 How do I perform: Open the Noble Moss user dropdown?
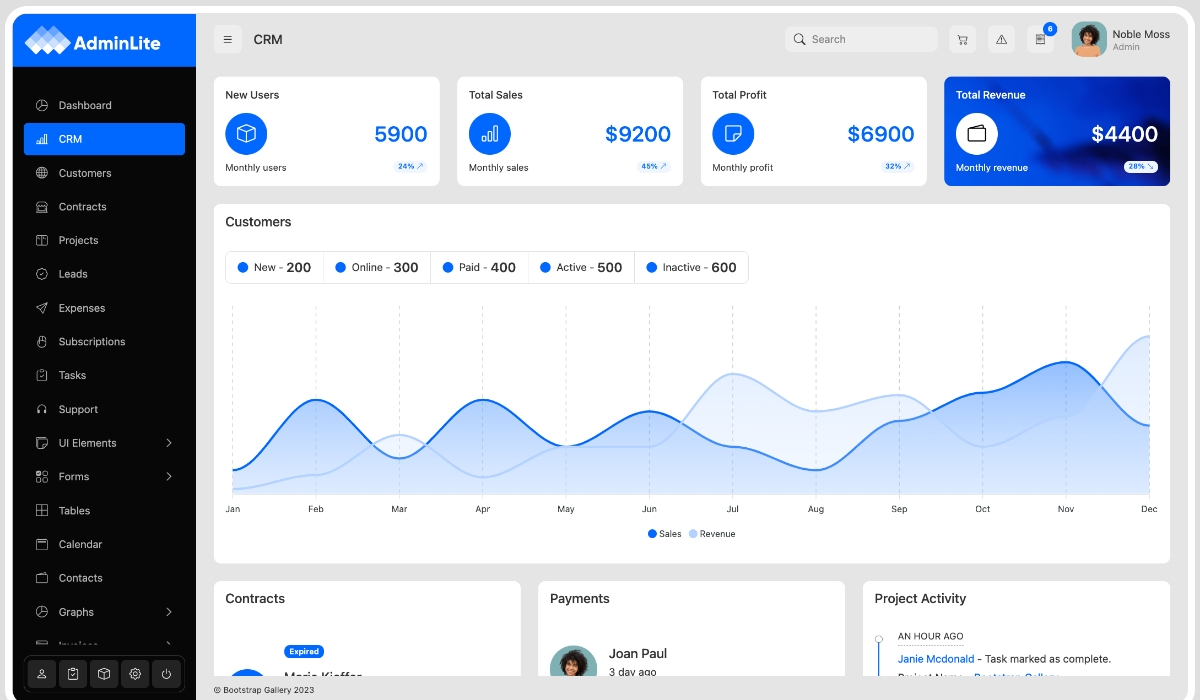tap(1121, 39)
